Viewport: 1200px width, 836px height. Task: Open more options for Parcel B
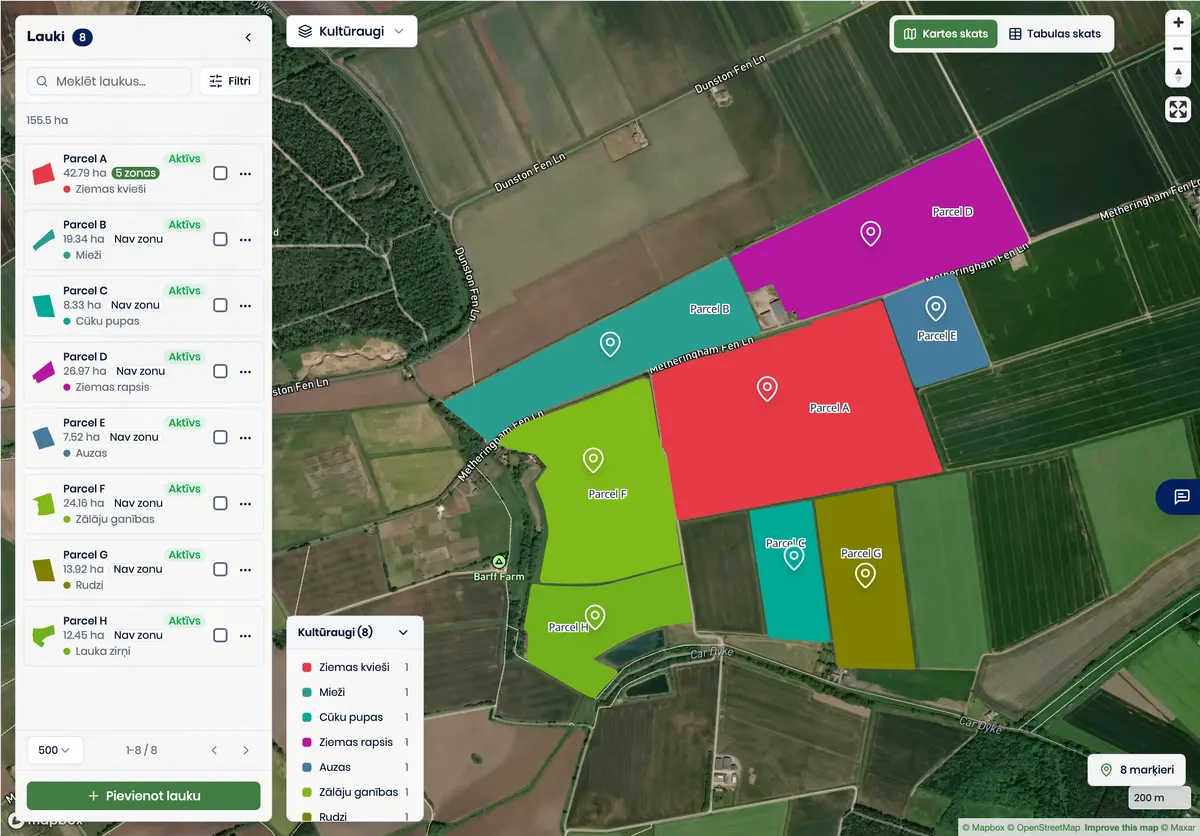pyautogui.click(x=245, y=239)
